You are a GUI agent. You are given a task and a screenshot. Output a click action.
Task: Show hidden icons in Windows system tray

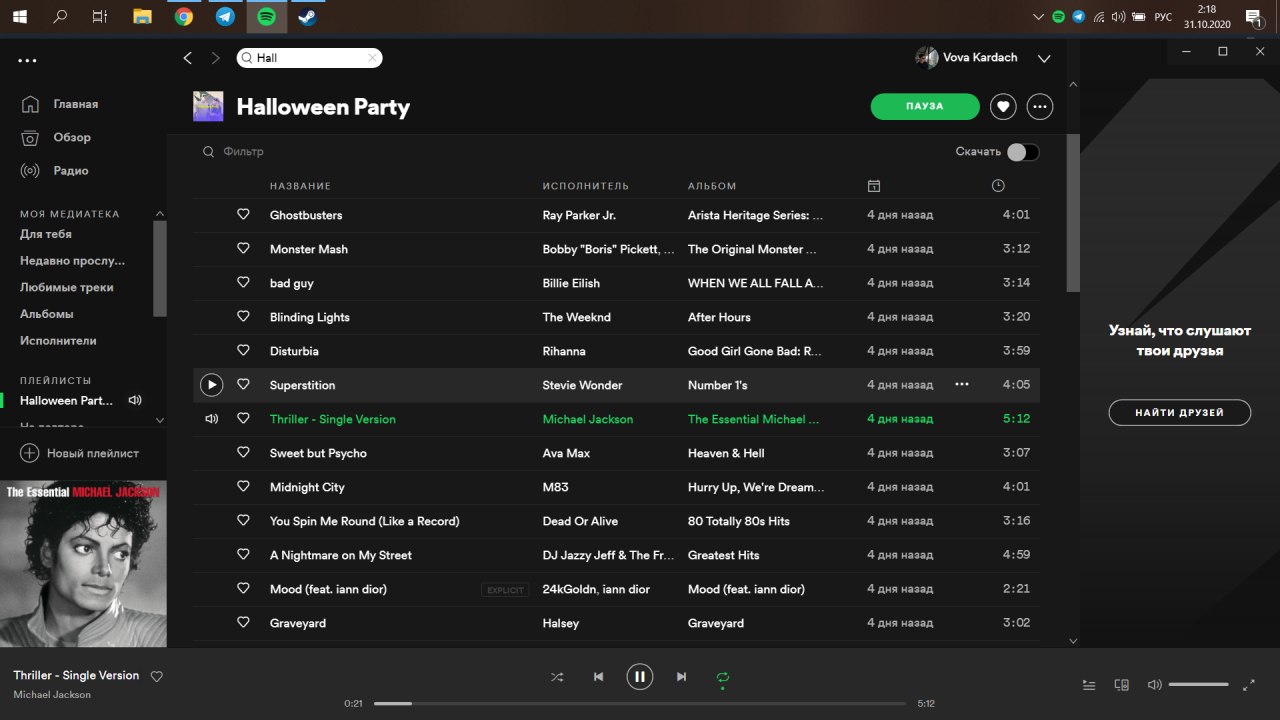(x=1038, y=17)
